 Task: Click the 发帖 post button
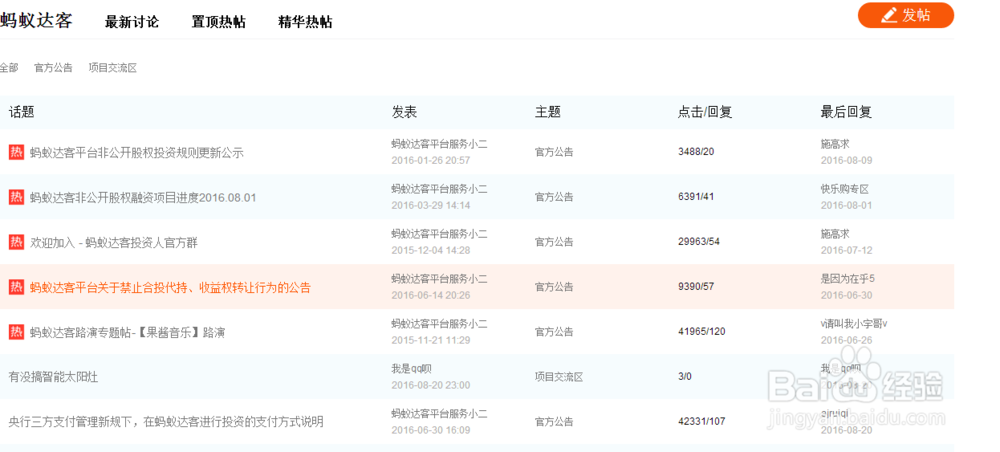coord(906,15)
